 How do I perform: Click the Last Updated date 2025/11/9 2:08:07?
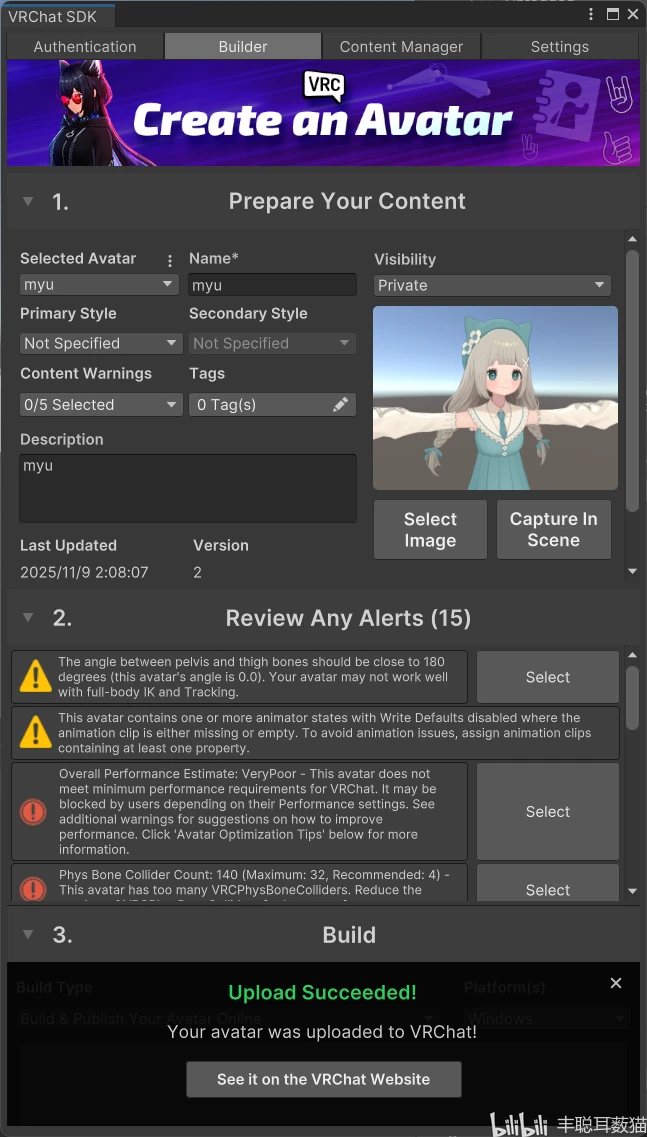[x=84, y=572]
